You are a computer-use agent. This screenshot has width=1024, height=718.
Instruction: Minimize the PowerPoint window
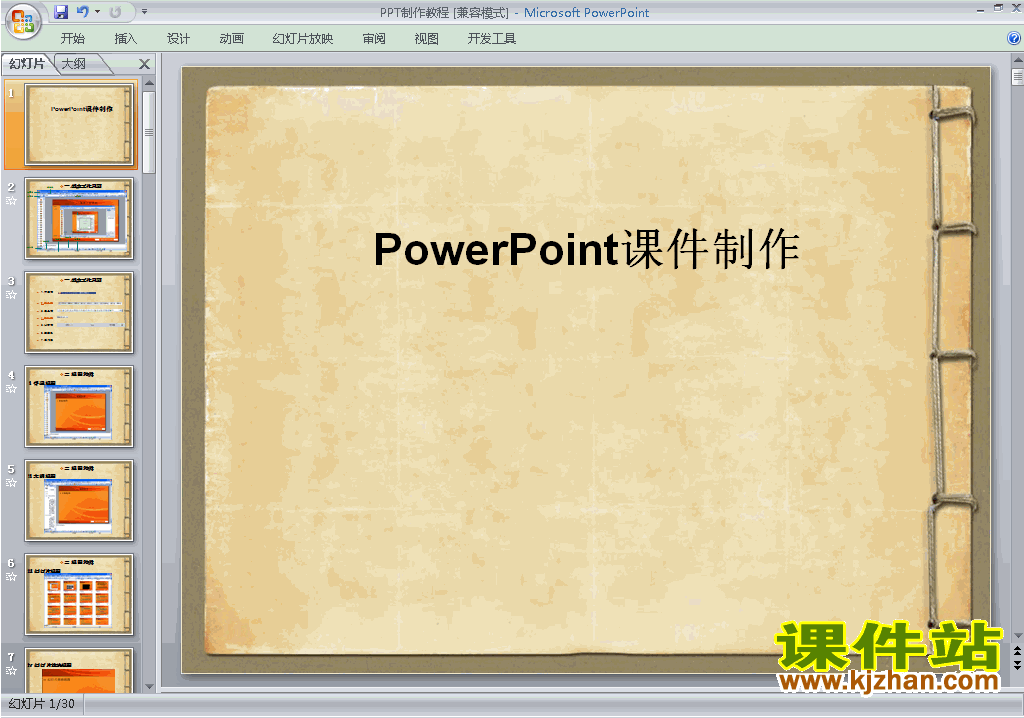coord(980,9)
